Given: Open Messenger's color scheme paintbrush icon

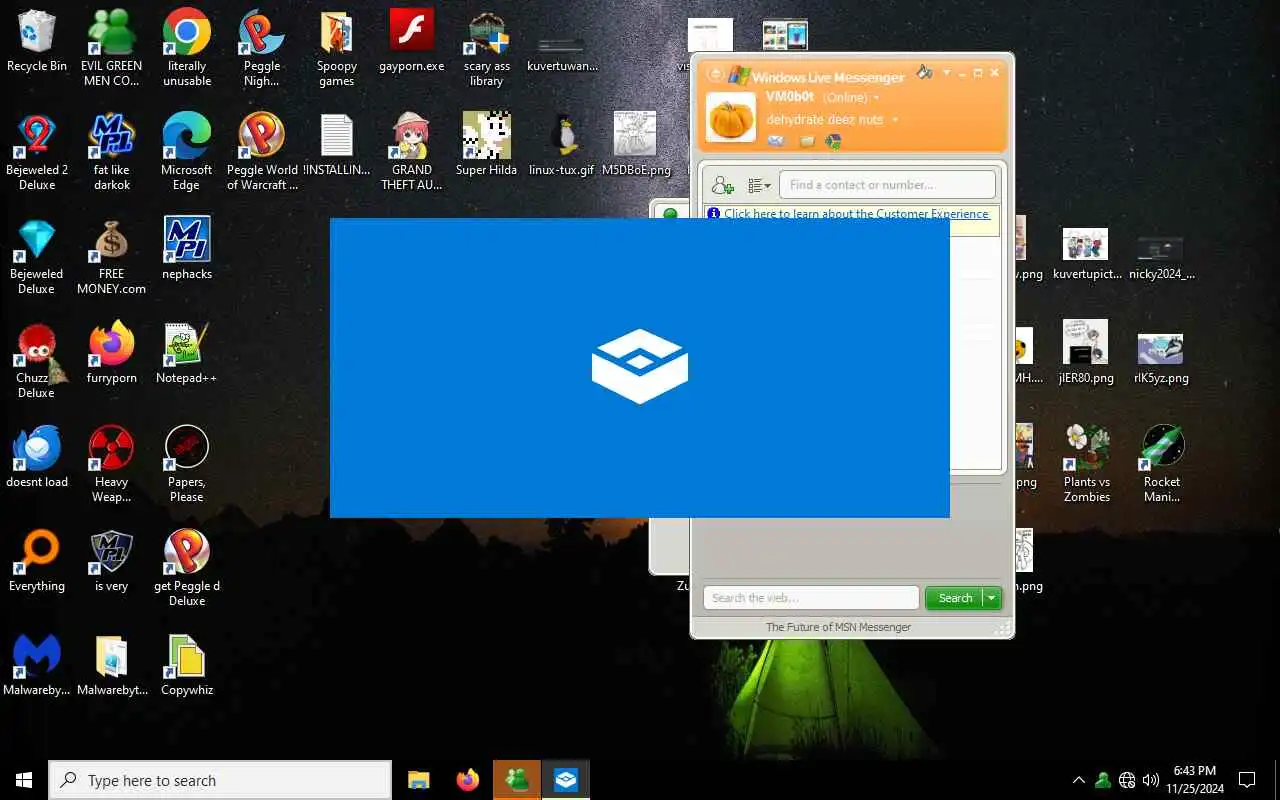Looking at the screenshot, I should (924, 72).
